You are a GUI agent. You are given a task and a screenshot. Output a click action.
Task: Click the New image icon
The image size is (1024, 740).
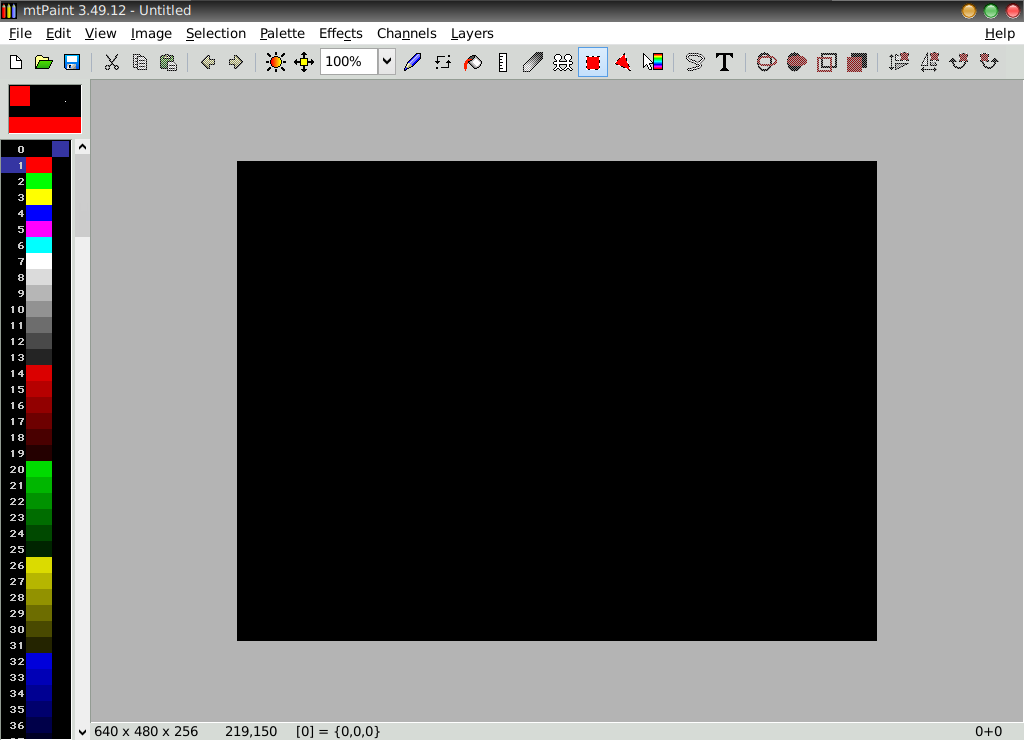(16, 62)
